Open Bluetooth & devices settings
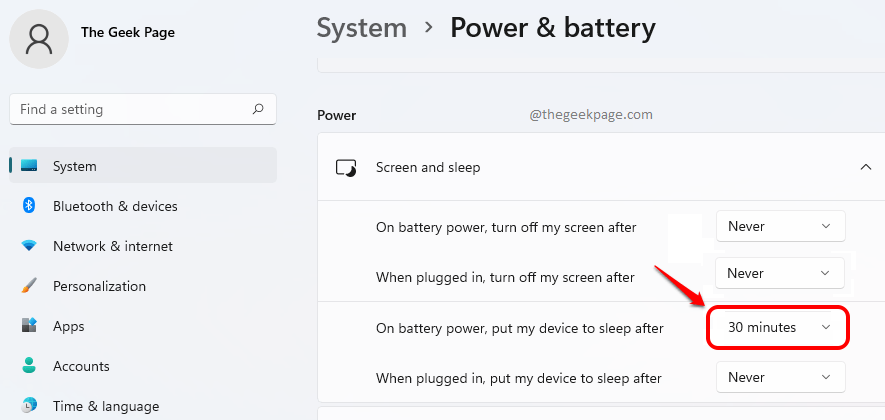This screenshot has width=885, height=420. [115, 206]
